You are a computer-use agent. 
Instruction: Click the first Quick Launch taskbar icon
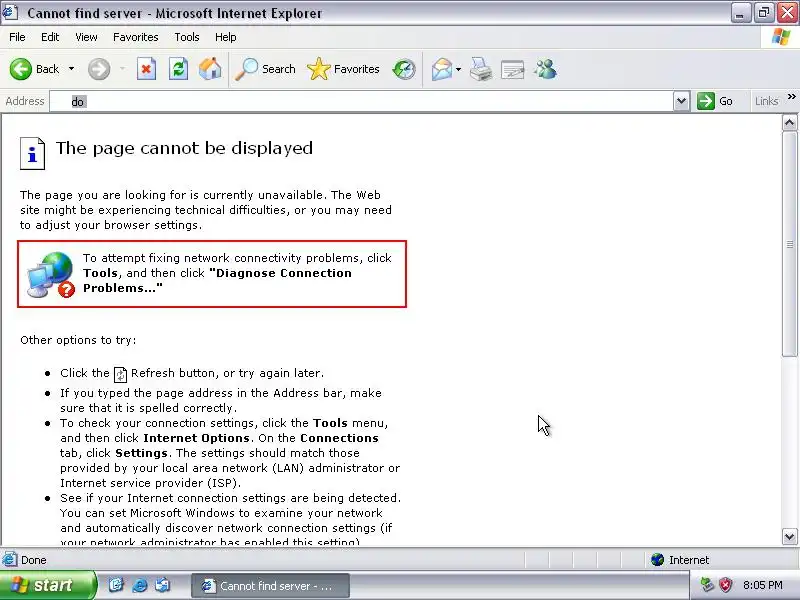[116, 585]
